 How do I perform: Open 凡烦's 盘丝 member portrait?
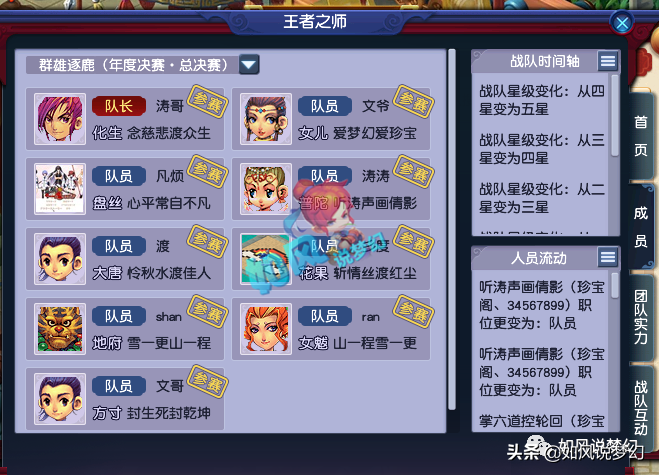[60, 189]
